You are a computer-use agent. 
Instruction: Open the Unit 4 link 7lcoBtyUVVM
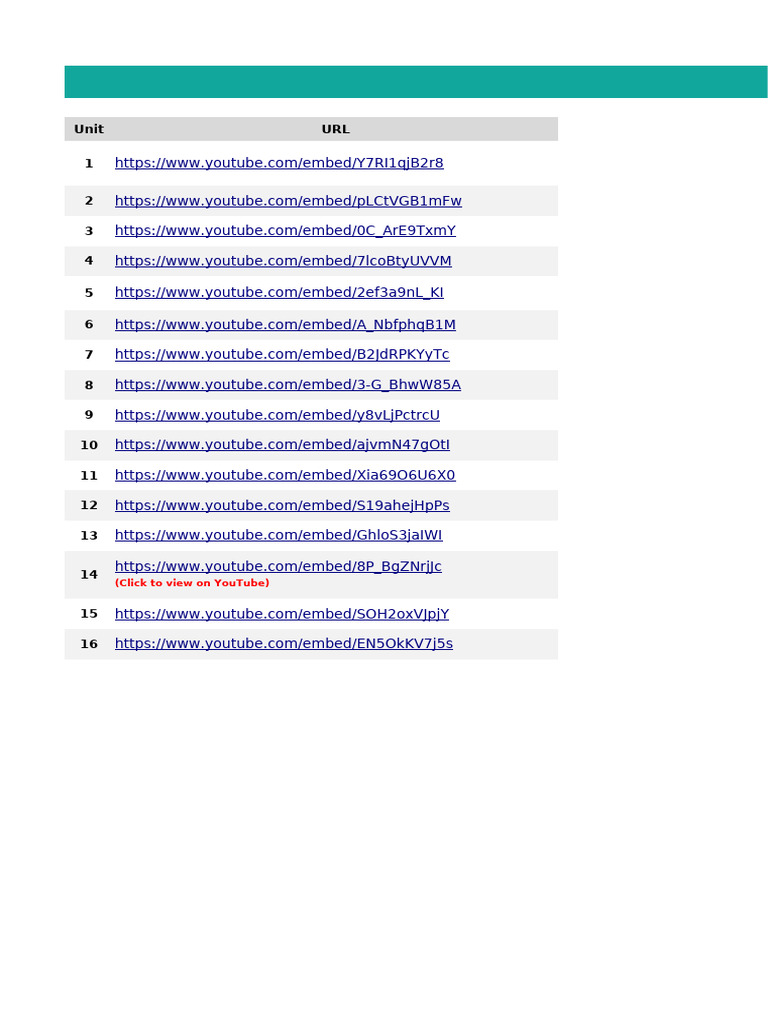(283, 261)
